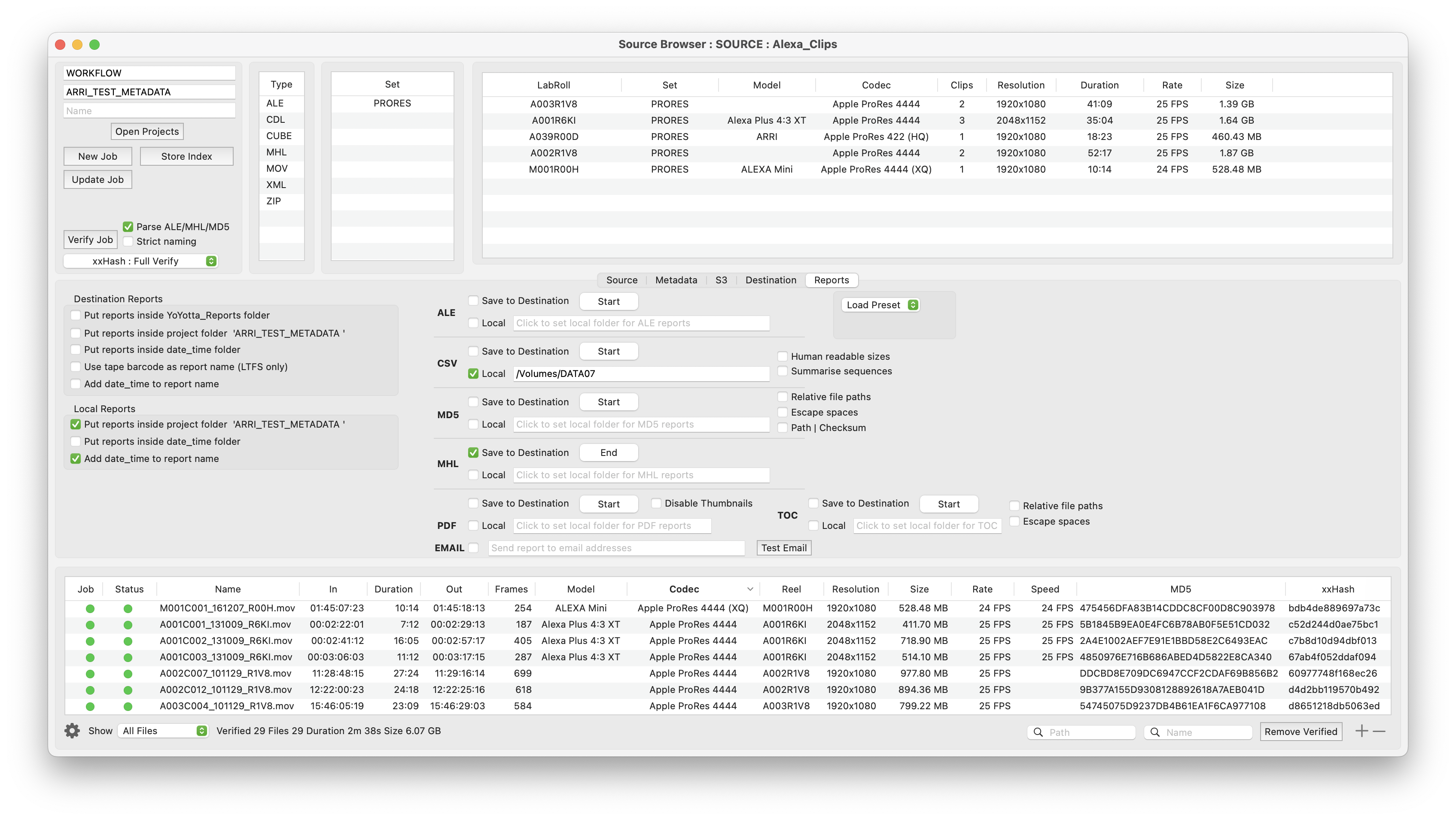Check Disable Thumbnails option
Viewport: 1456px width, 820px height.
point(656,504)
